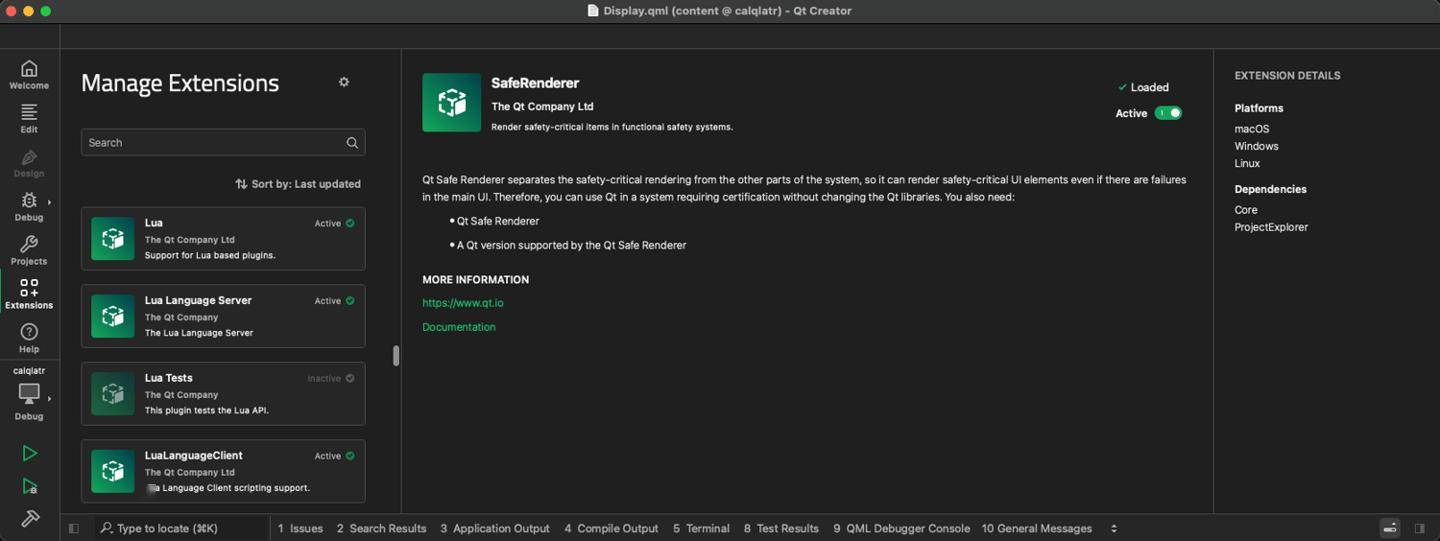Image resolution: width=1440 pixels, height=541 pixels.
Task: Open Sort by Last updated dropdown
Action: tap(298, 184)
